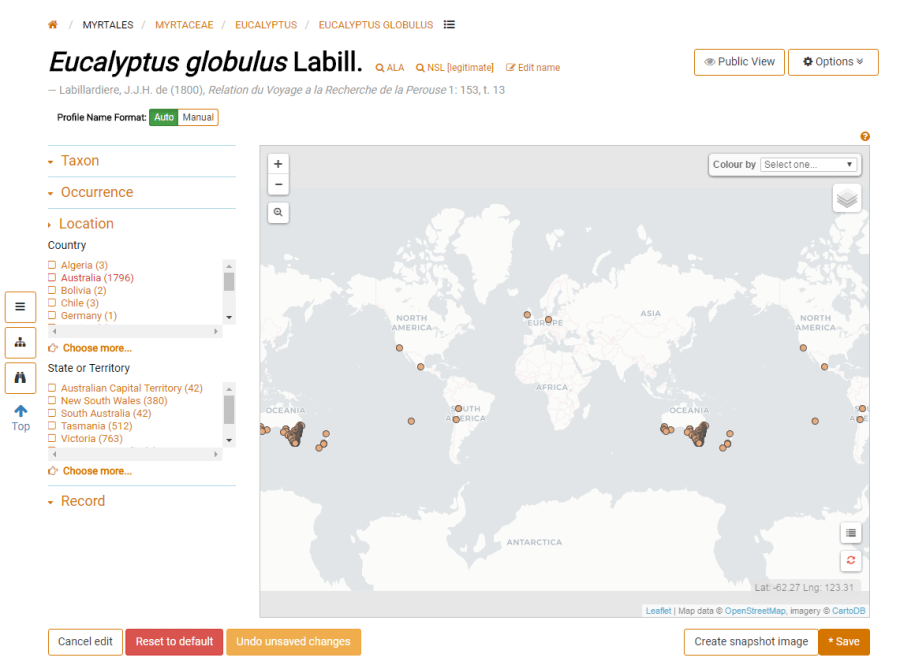Open the map layers control

coord(846,199)
